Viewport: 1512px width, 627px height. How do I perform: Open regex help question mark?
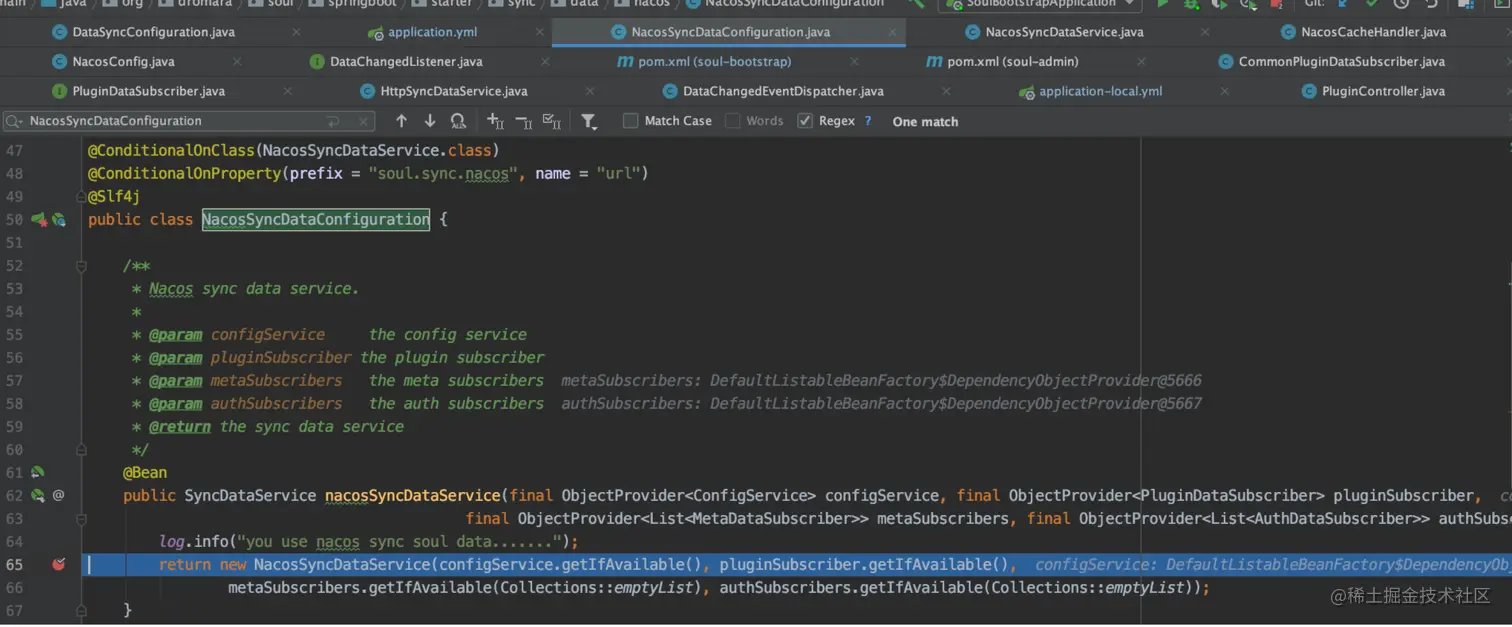[867, 121]
